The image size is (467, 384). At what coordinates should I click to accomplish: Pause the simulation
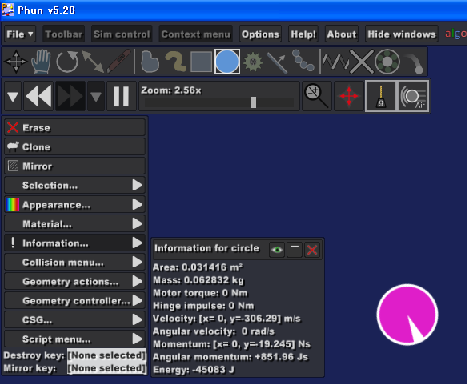click(121, 96)
